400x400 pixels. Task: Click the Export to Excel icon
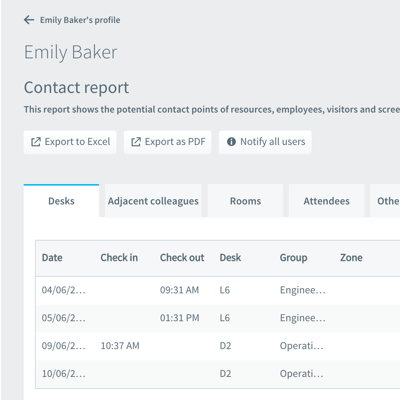click(36, 142)
